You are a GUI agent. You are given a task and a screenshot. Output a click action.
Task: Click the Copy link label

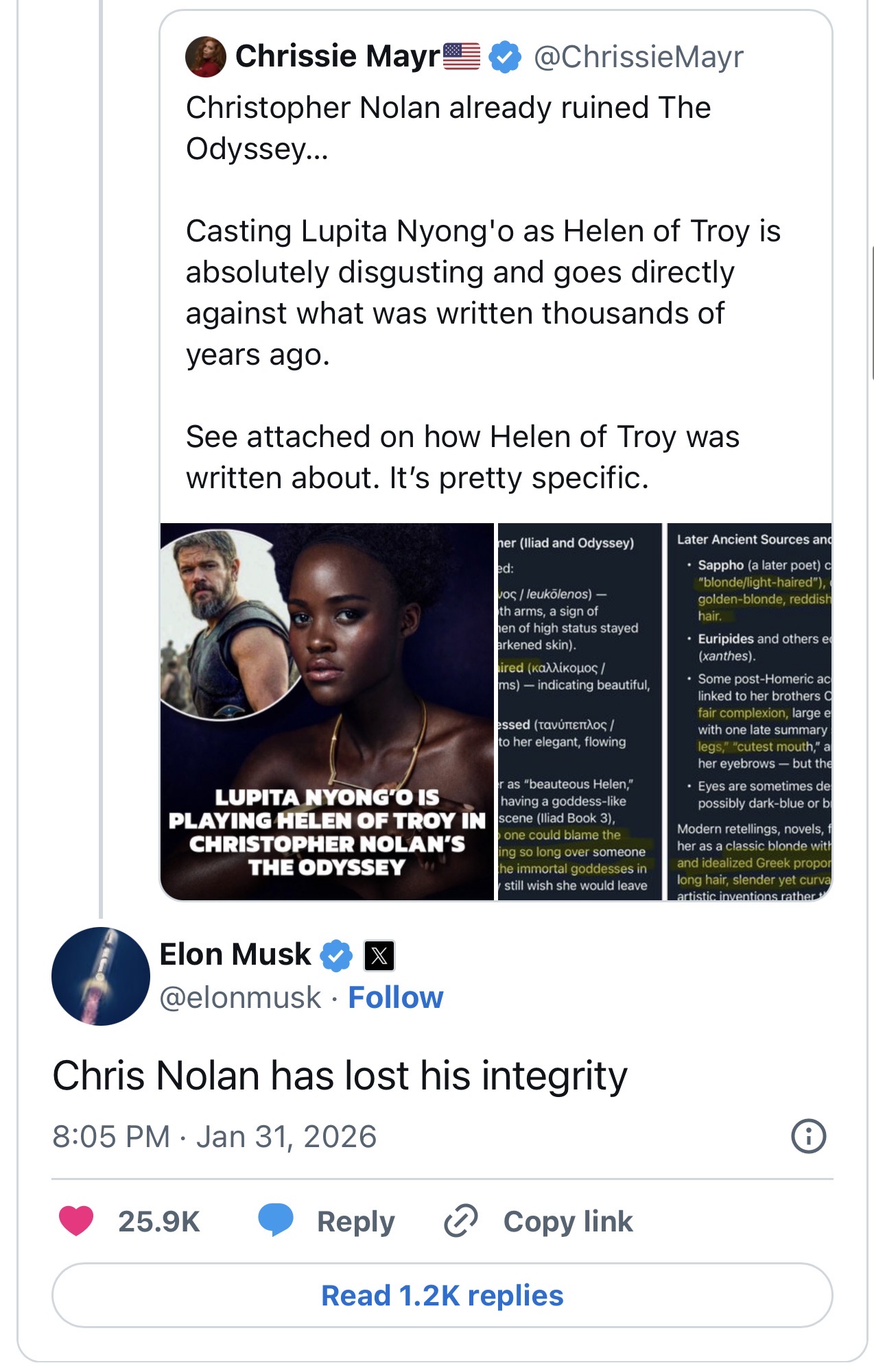click(x=568, y=1221)
